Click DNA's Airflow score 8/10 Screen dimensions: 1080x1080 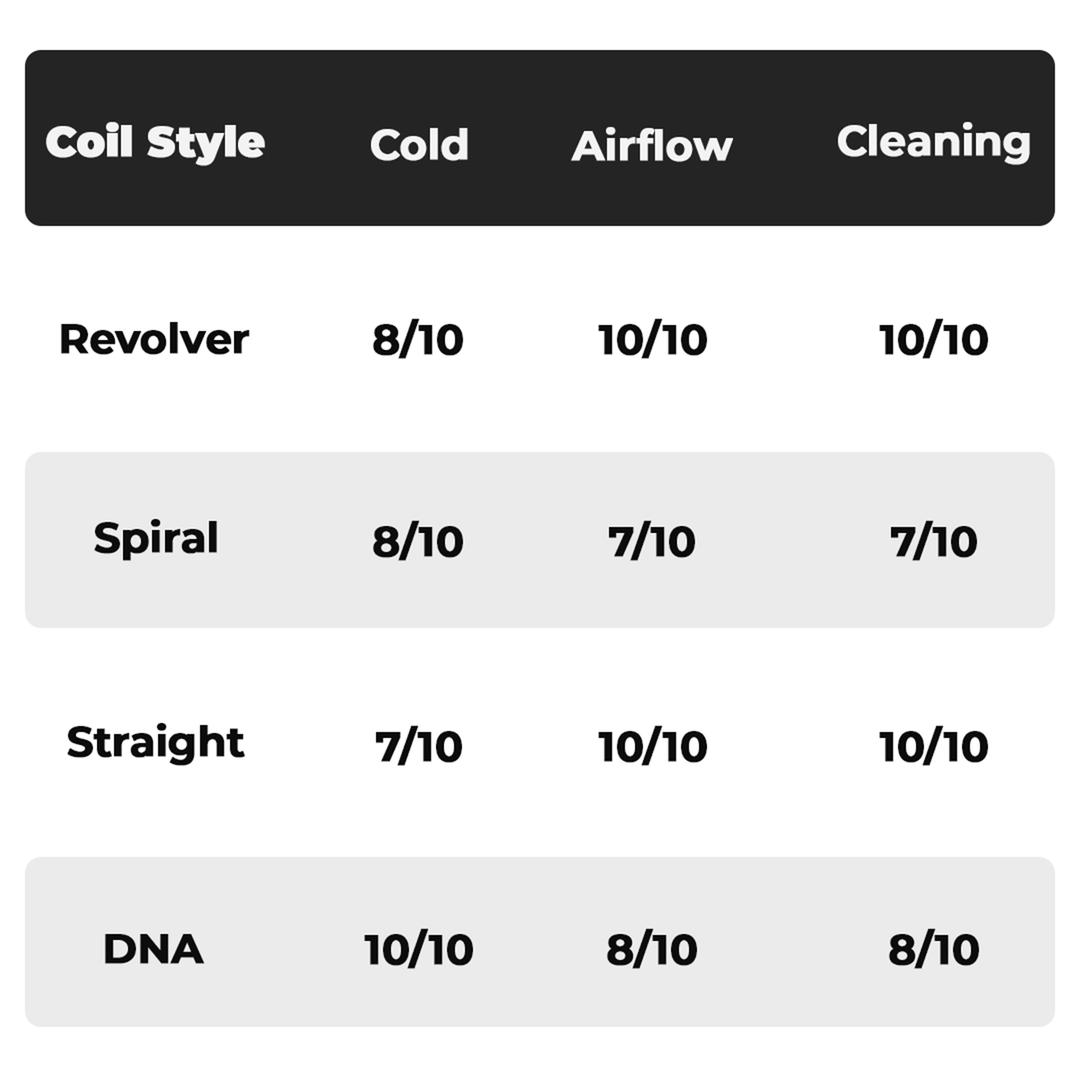(652, 950)
